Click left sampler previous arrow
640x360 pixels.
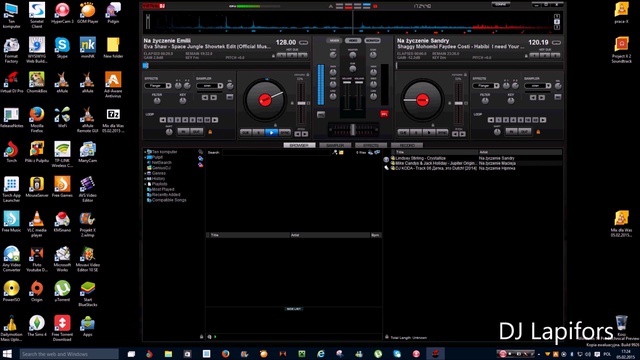pos(205,98)
